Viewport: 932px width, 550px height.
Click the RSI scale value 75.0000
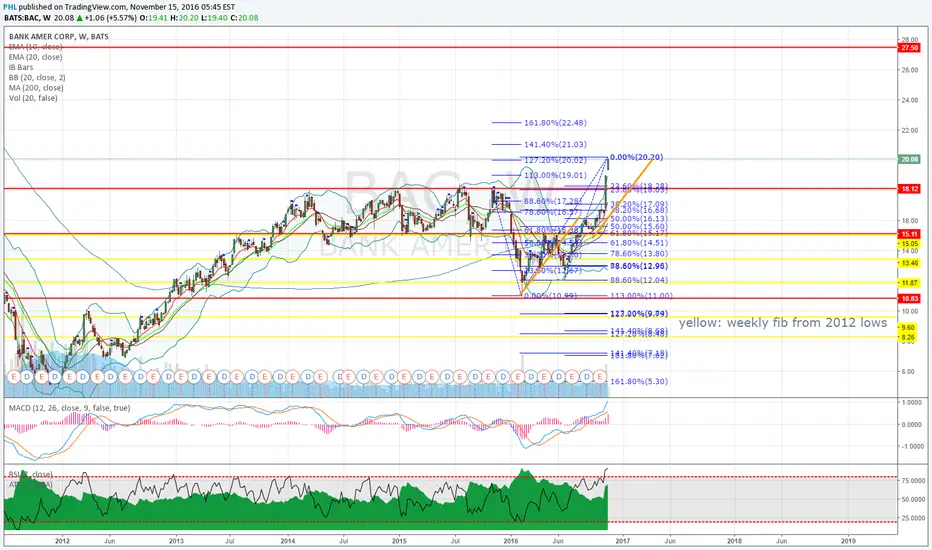point(913,480)
